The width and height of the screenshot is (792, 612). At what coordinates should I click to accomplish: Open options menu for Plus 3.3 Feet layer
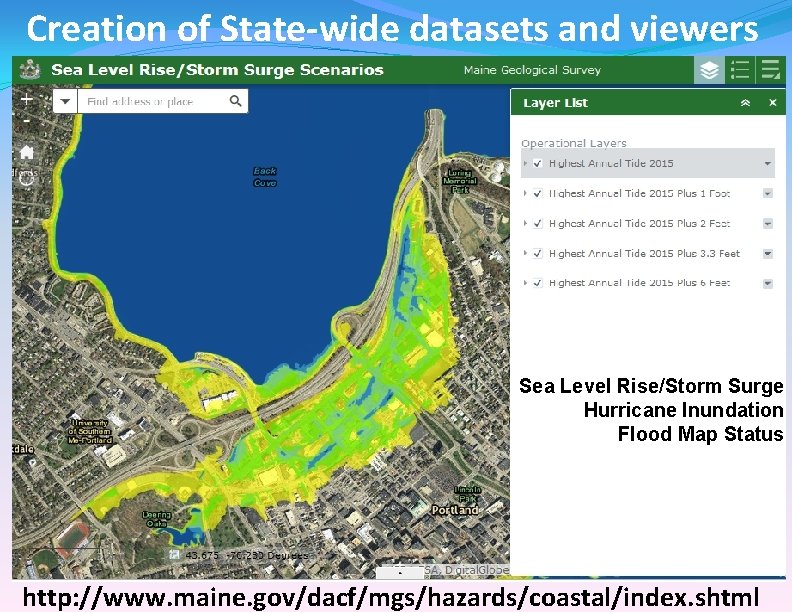point(768,253)
